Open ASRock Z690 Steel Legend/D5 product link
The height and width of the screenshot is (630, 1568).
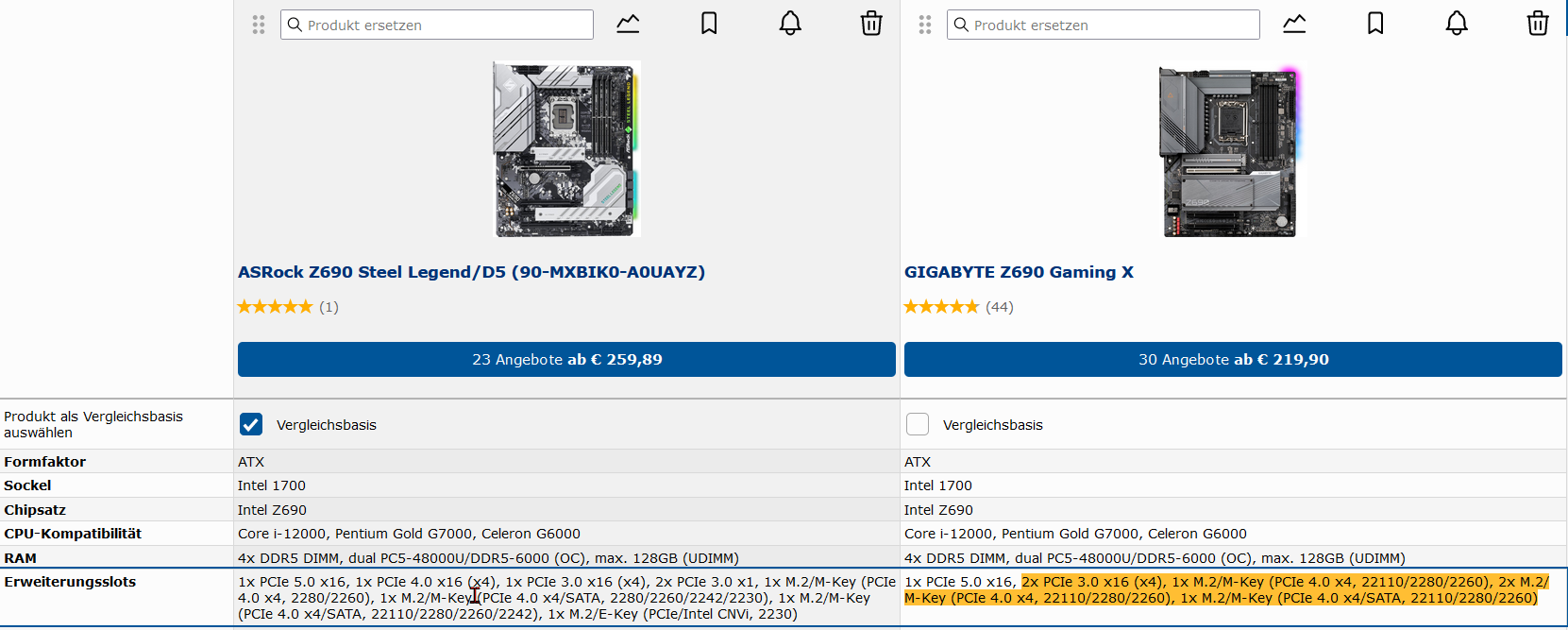click(x=471, y=272)
